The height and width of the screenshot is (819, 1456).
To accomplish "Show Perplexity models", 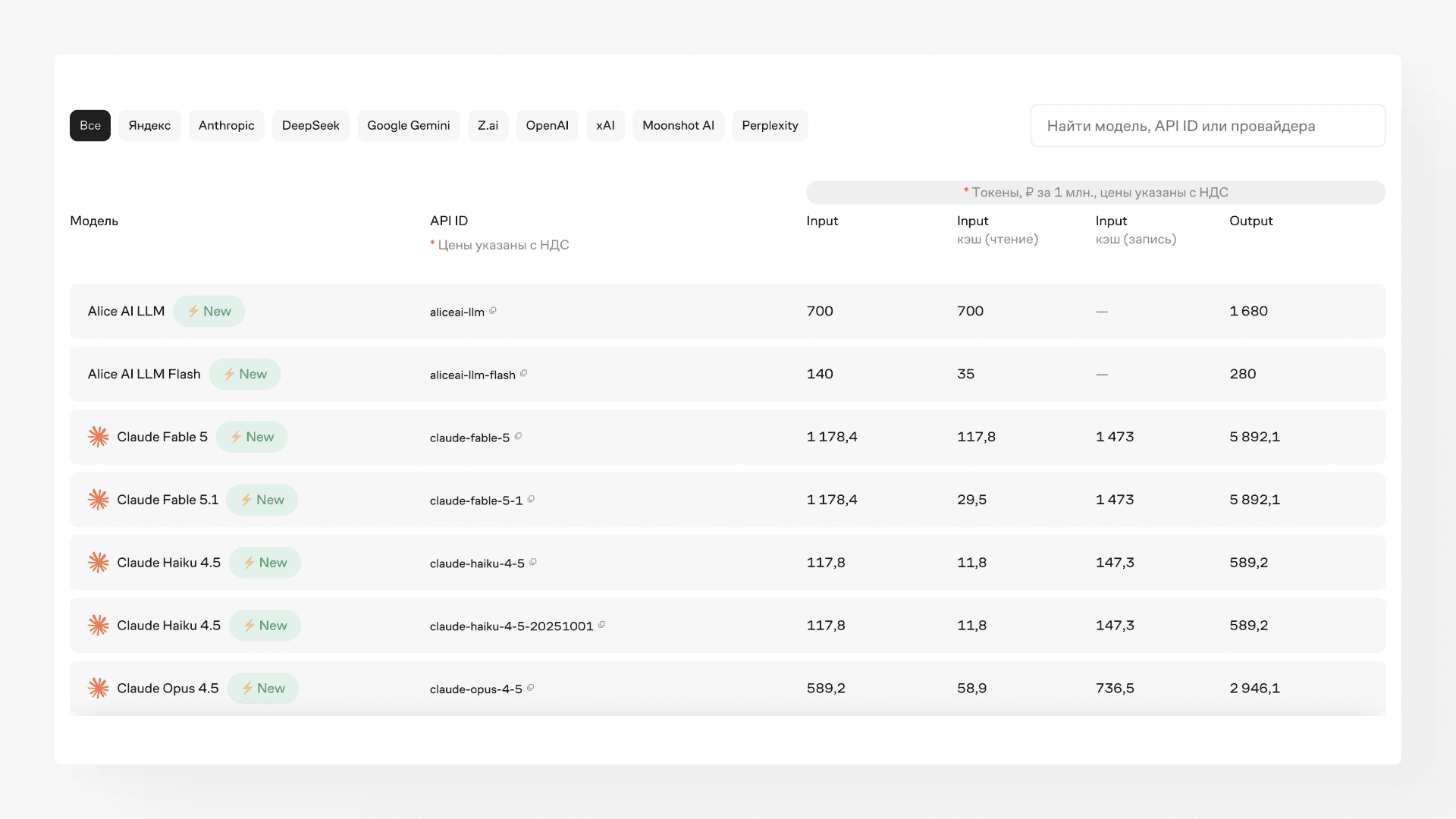I will pyautogui.click(x=770, y=126).
